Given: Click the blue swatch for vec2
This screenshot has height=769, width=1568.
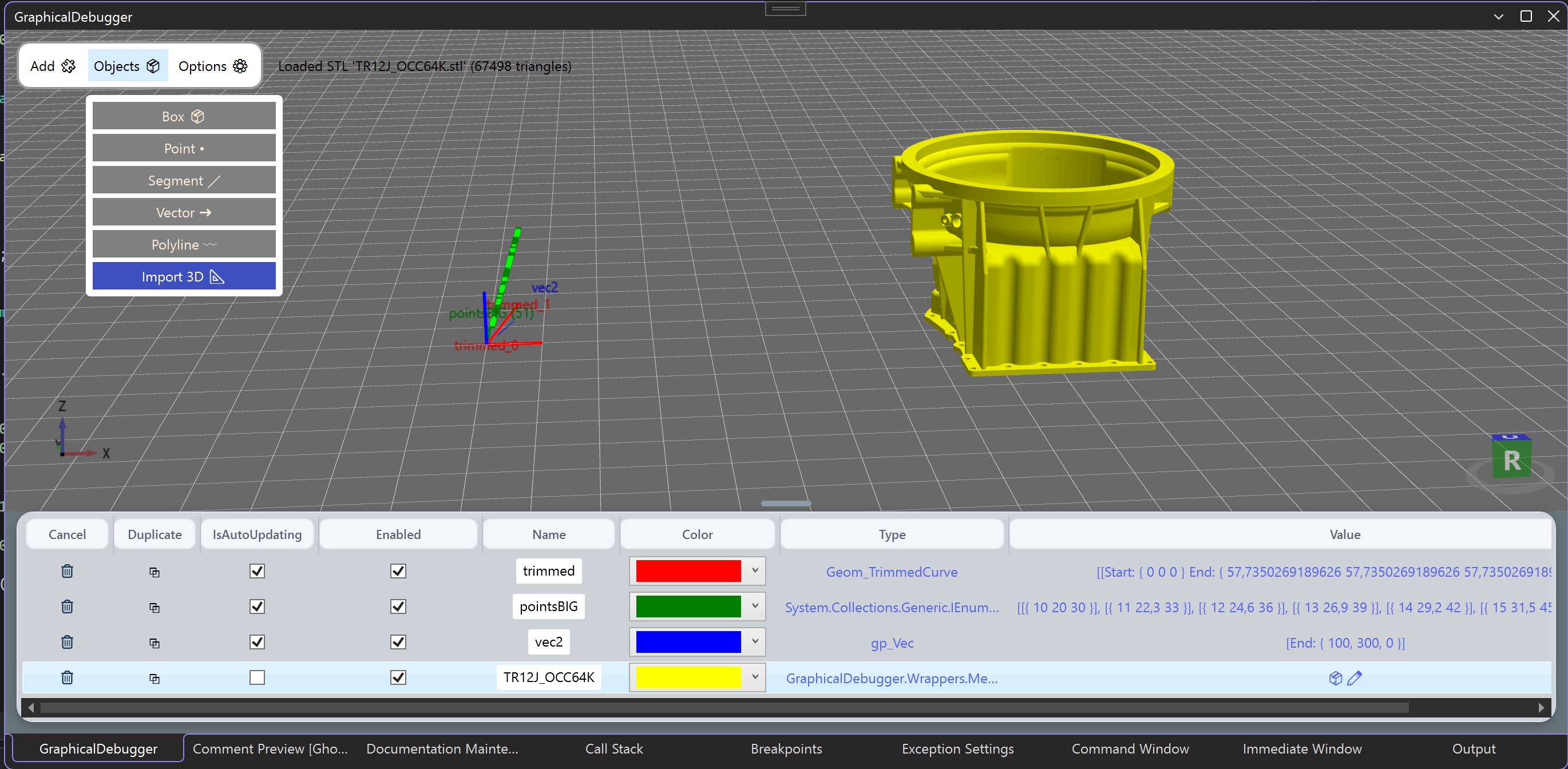Looking at the screenshot, I should pos(688,641).
